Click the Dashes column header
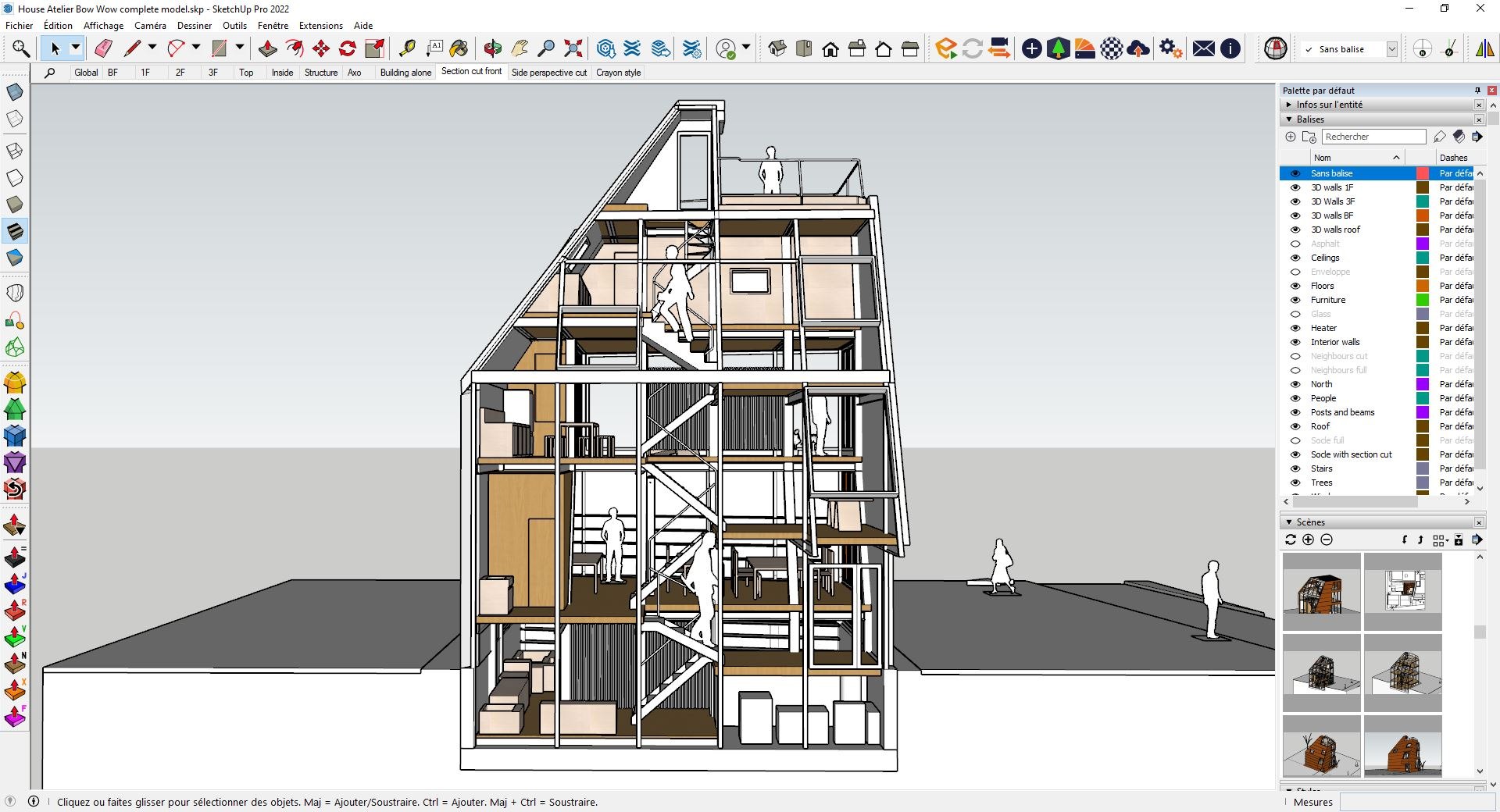 point(1454,158)
